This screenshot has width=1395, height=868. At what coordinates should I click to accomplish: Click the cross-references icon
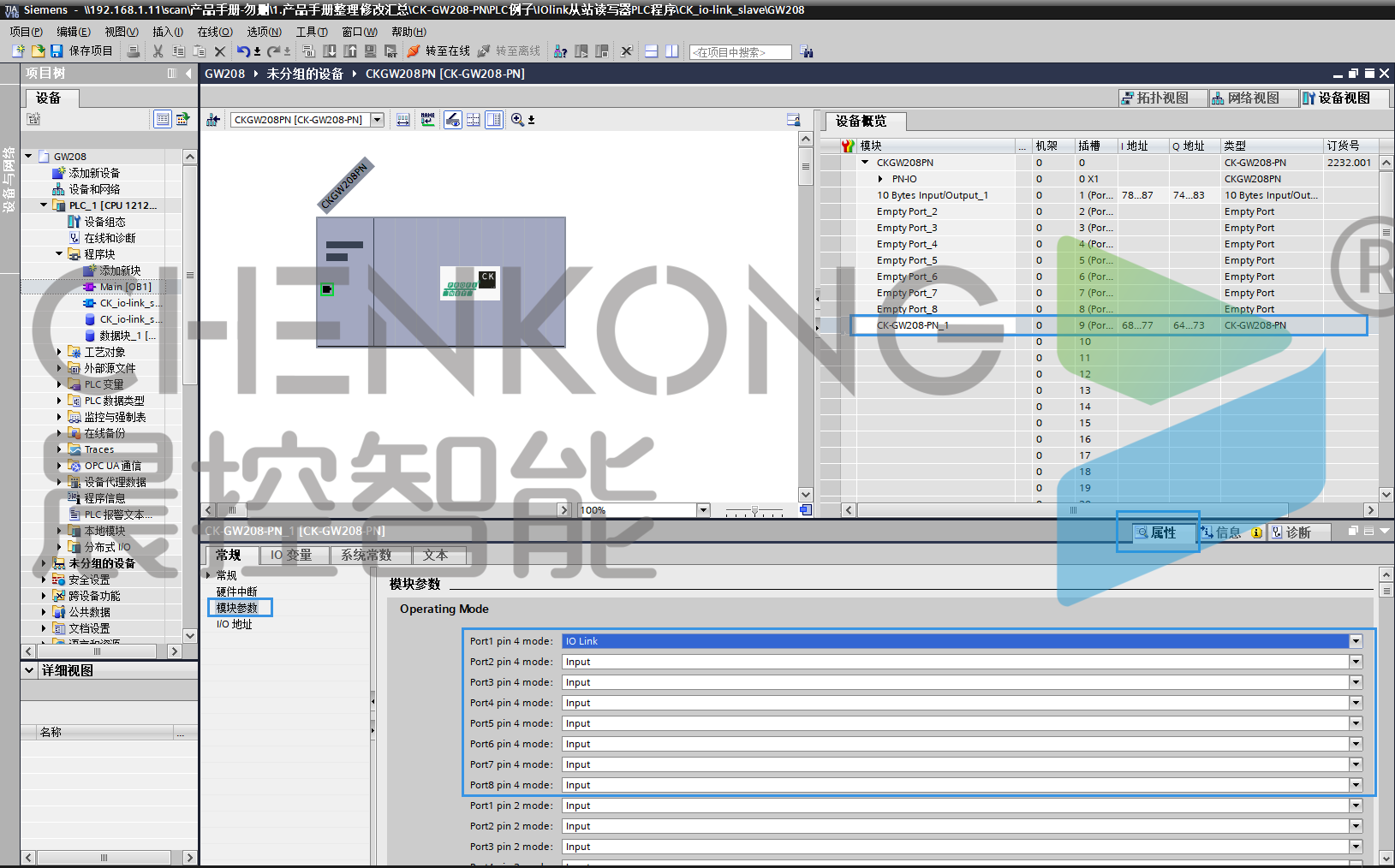(627, 51)
